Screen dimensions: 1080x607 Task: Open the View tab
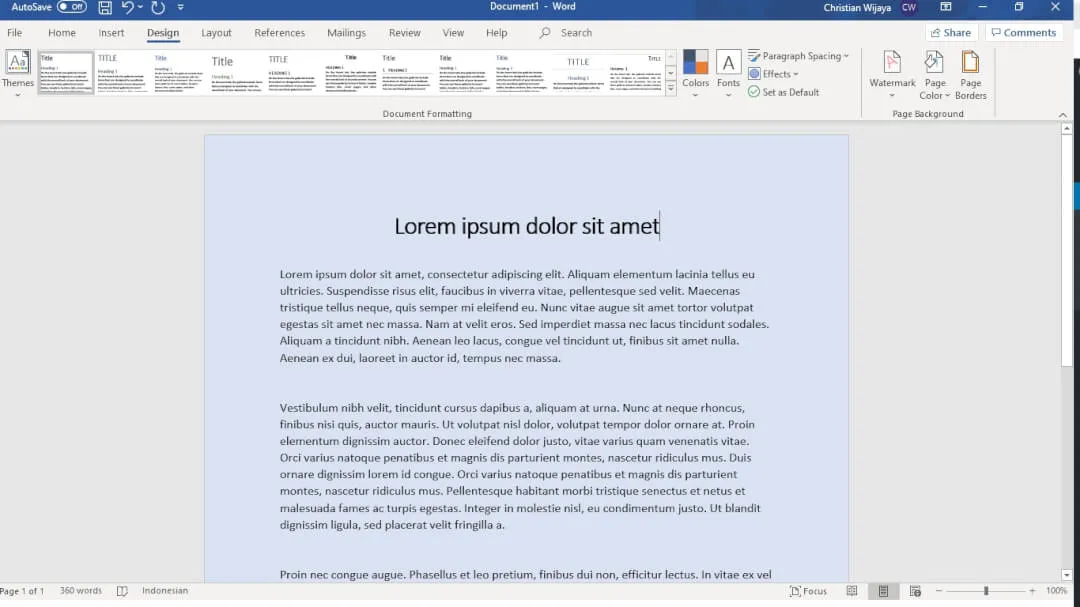(x=453, y=32)
